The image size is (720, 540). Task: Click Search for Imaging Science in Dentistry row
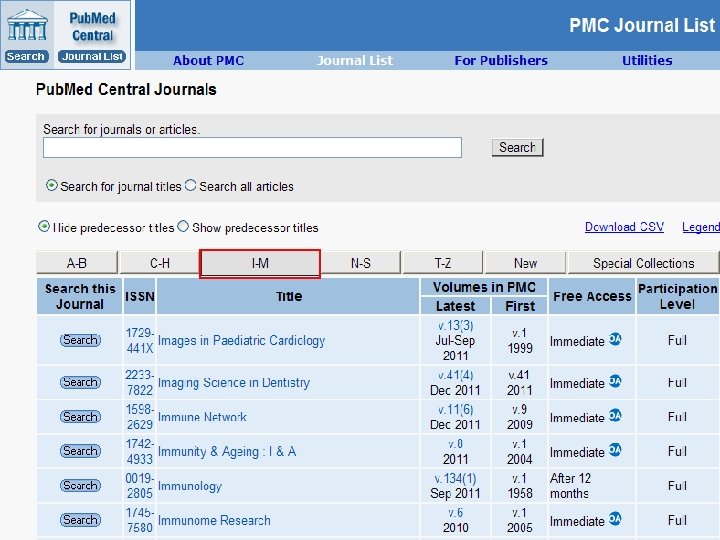(x=80, y=382)
